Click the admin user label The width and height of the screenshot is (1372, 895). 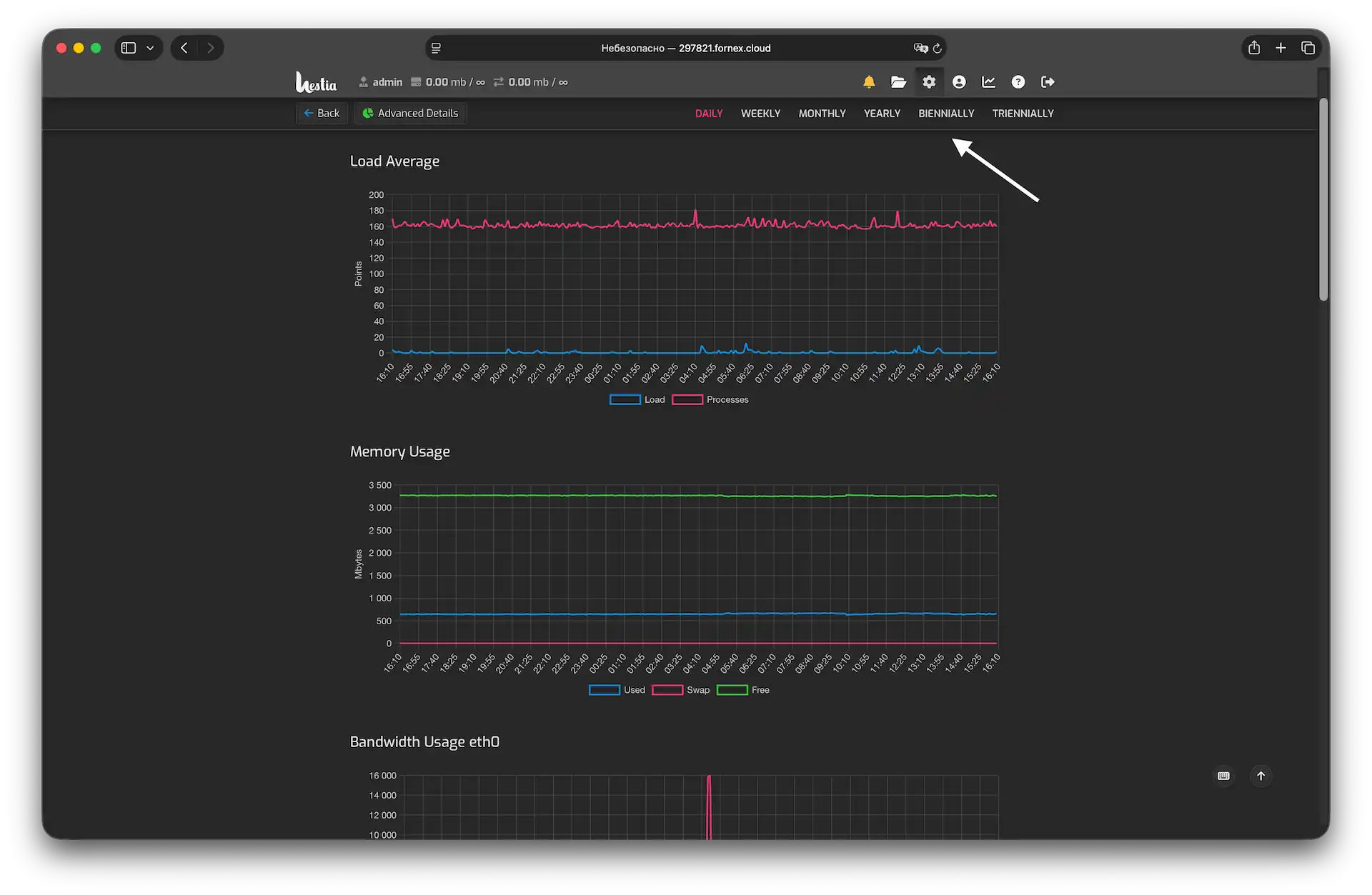coord(381,82)
